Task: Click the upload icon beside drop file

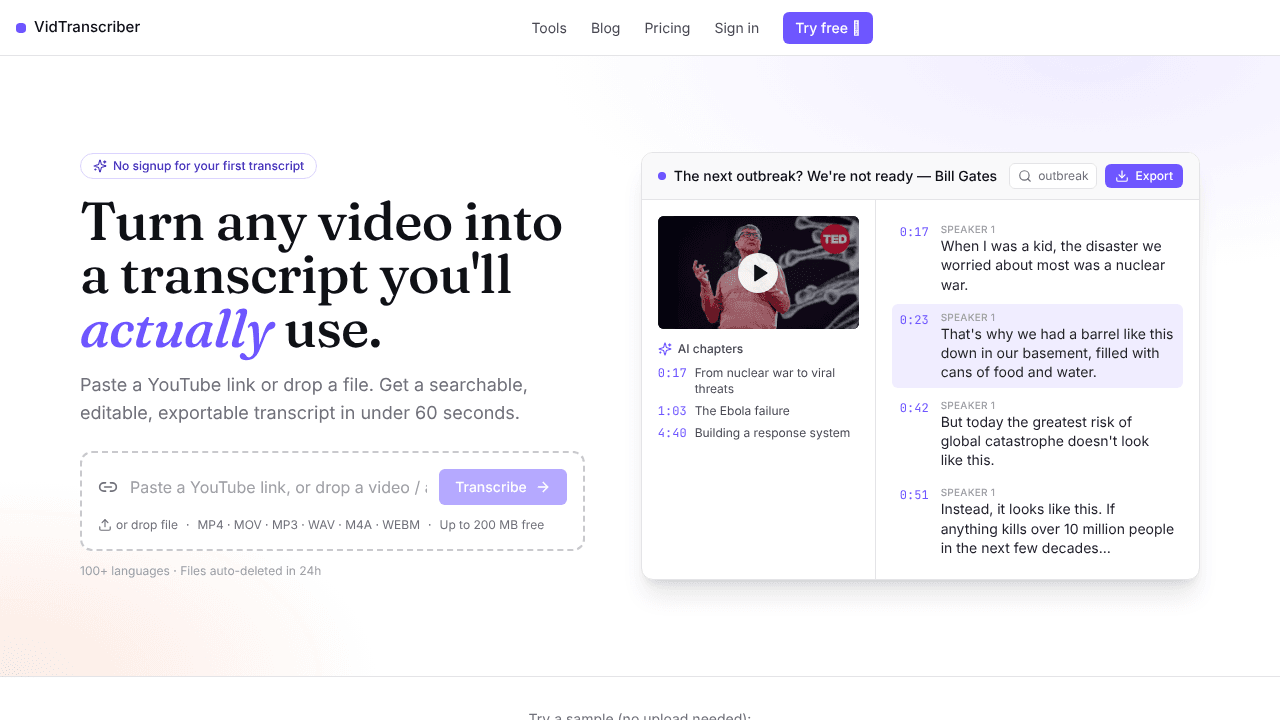Action: tap(105, 525)
